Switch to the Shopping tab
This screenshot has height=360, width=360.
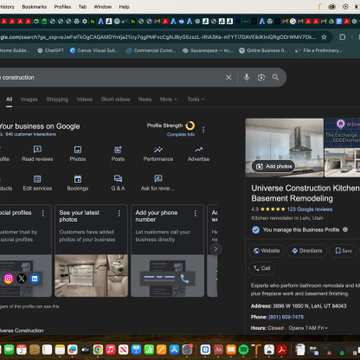57,99
